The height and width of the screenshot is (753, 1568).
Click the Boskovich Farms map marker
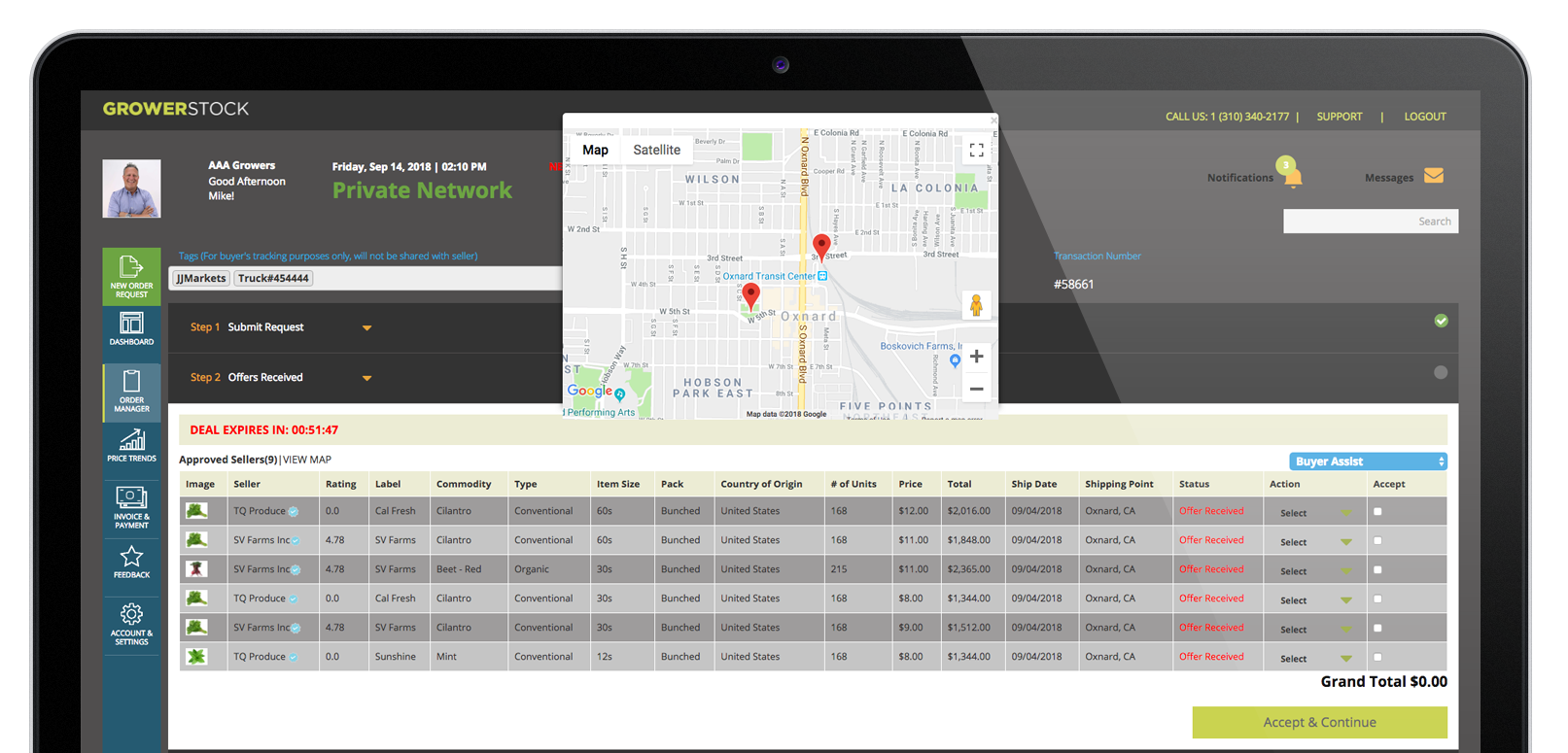[x=955, y=360]
